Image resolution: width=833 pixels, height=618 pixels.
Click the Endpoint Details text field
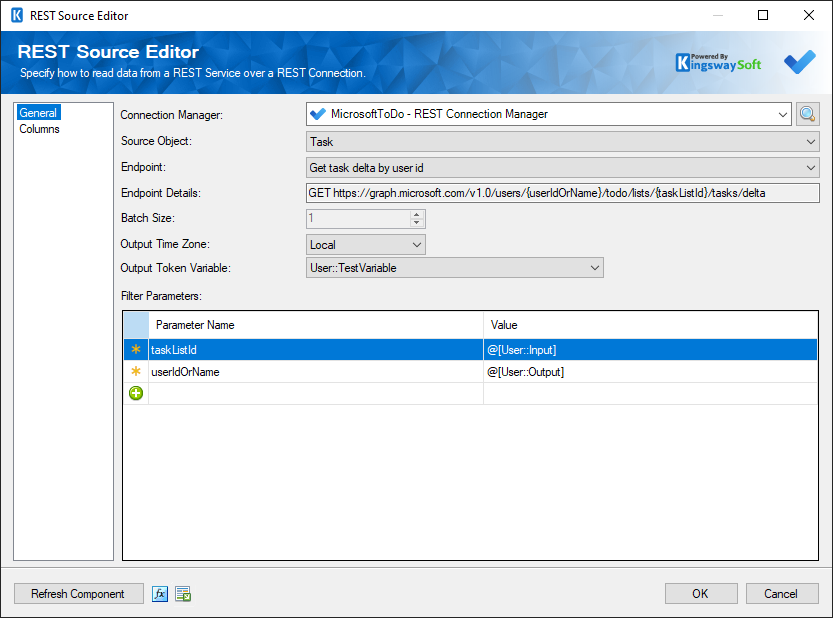click(563, 193)
